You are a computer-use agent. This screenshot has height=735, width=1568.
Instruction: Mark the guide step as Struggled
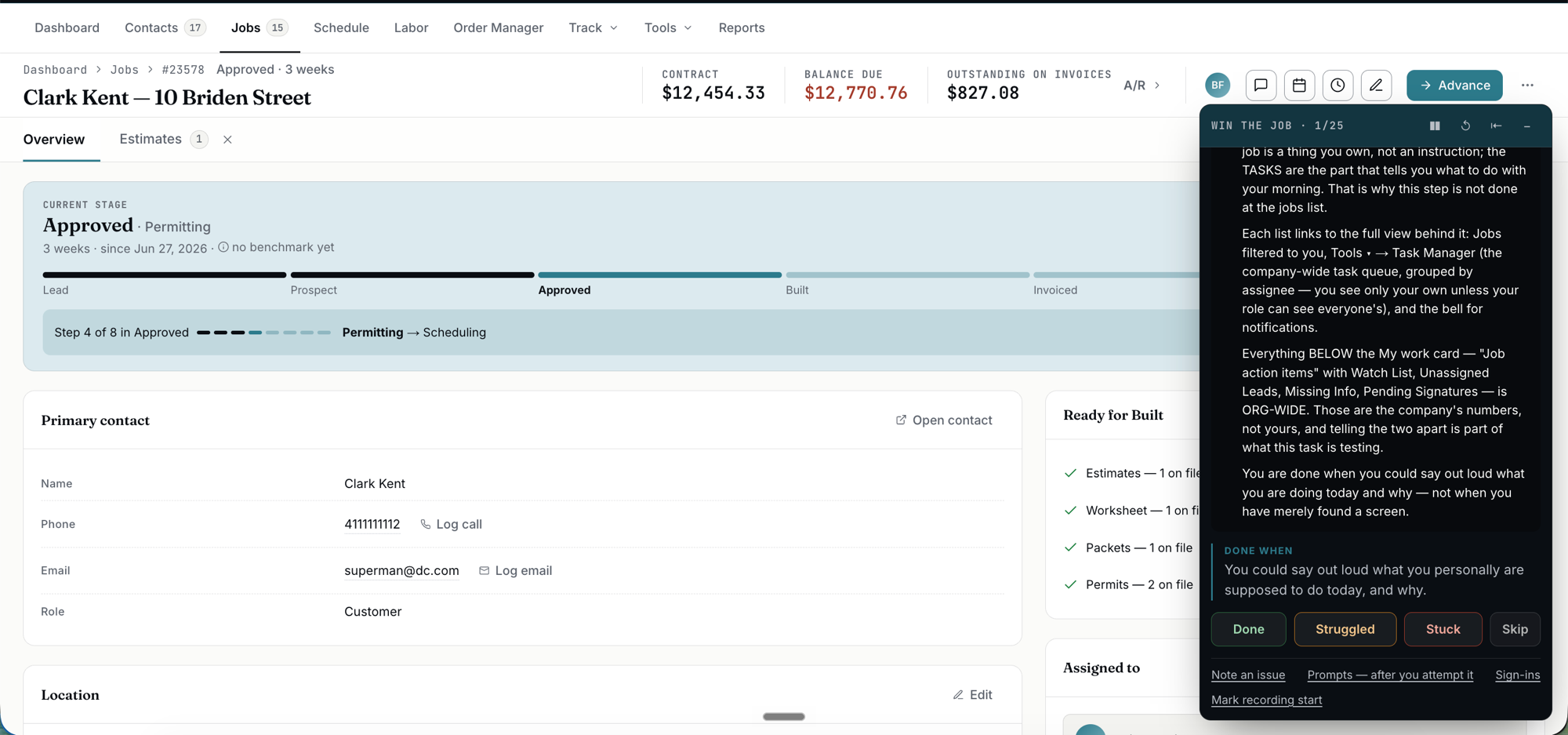coord(1345,629)
